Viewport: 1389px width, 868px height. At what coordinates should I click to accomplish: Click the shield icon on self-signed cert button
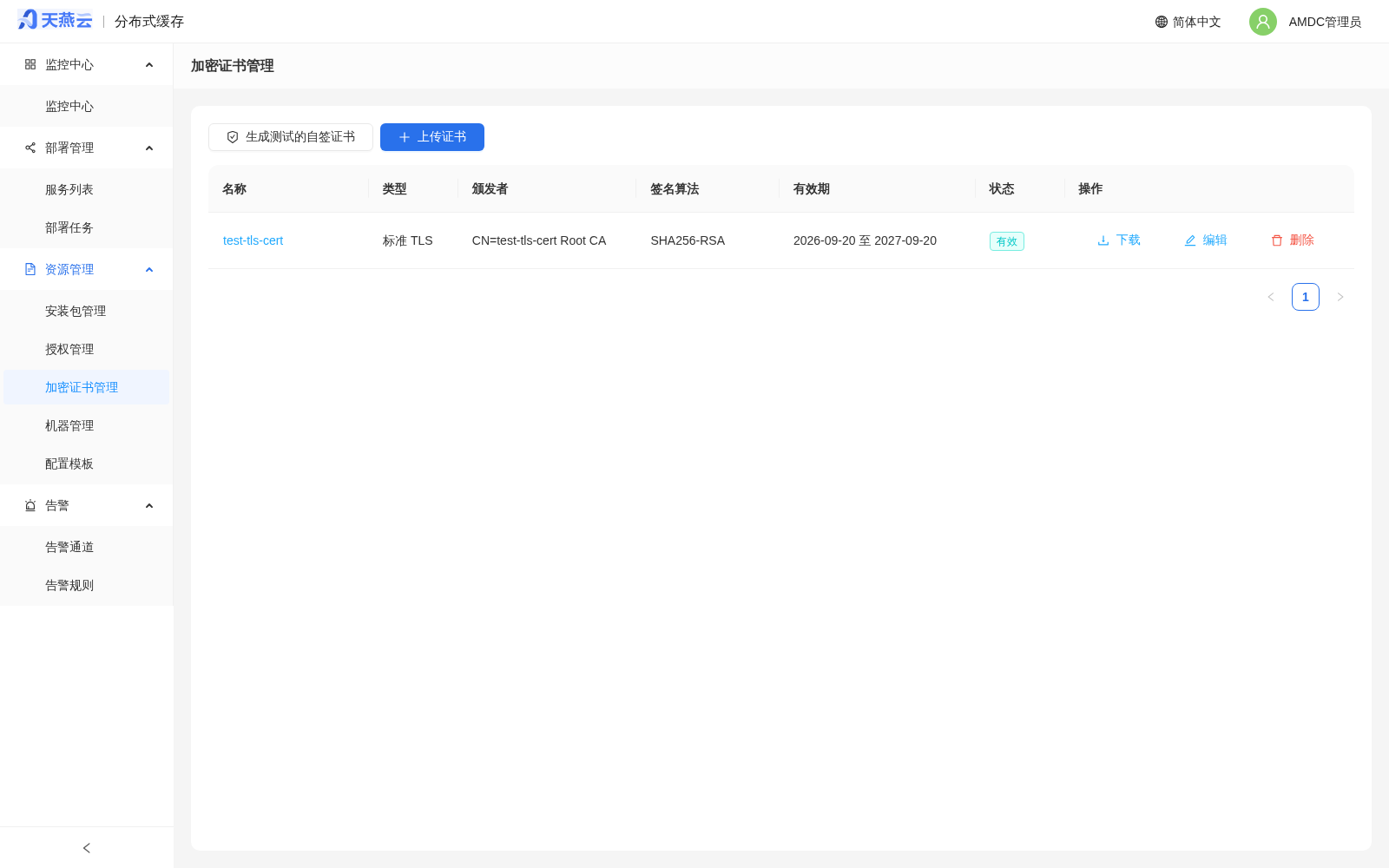(x=233, y=137)
